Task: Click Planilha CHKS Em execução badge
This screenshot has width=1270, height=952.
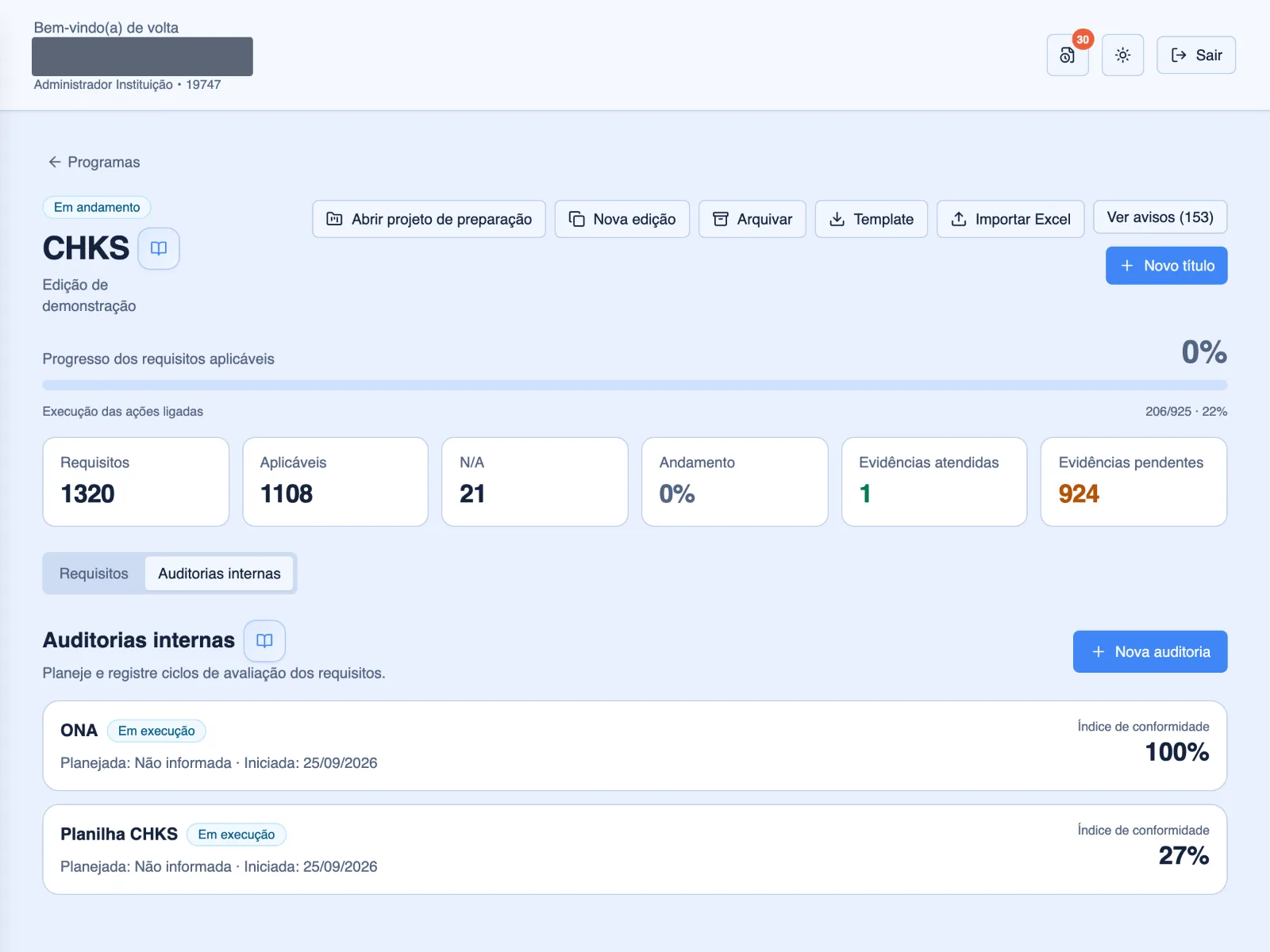Action: point(237,835)
